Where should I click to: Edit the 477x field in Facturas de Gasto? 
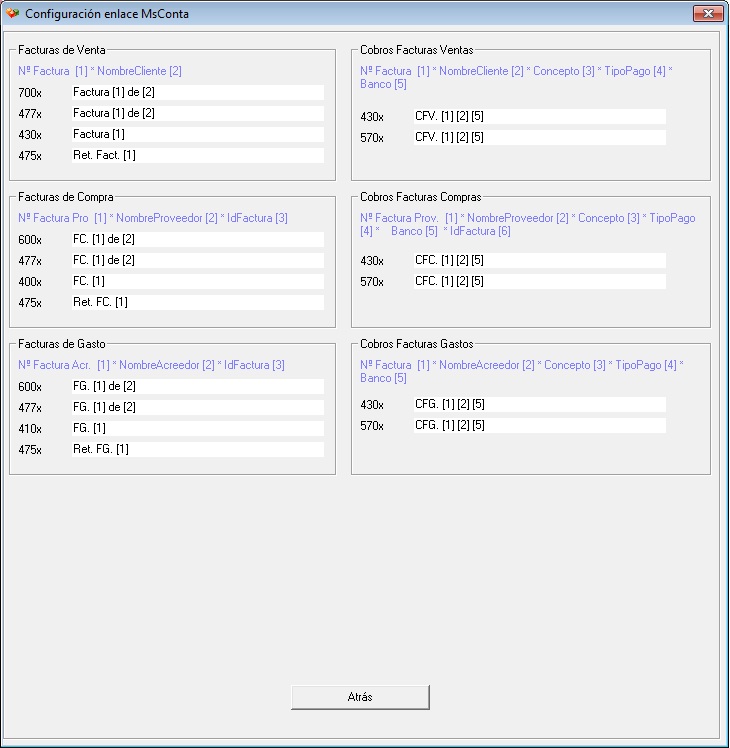click(x=198, y=407)
